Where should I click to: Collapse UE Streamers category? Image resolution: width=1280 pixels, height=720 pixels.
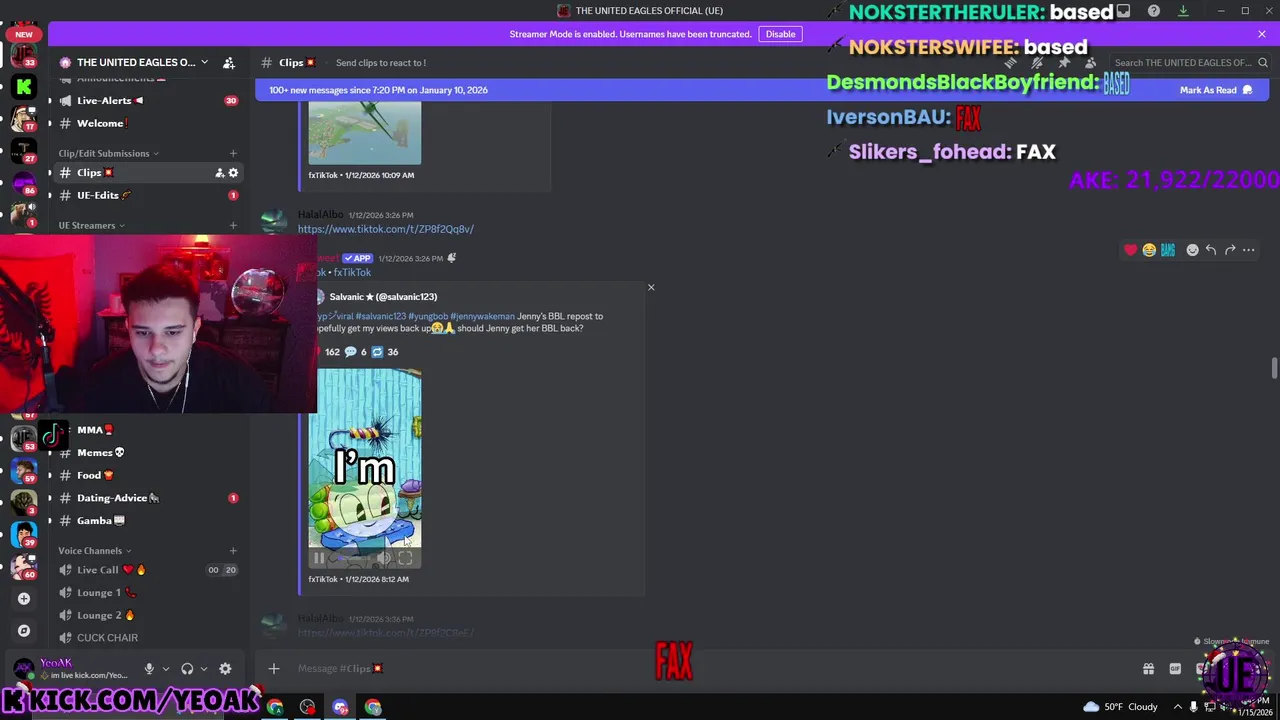coord(91,226)
